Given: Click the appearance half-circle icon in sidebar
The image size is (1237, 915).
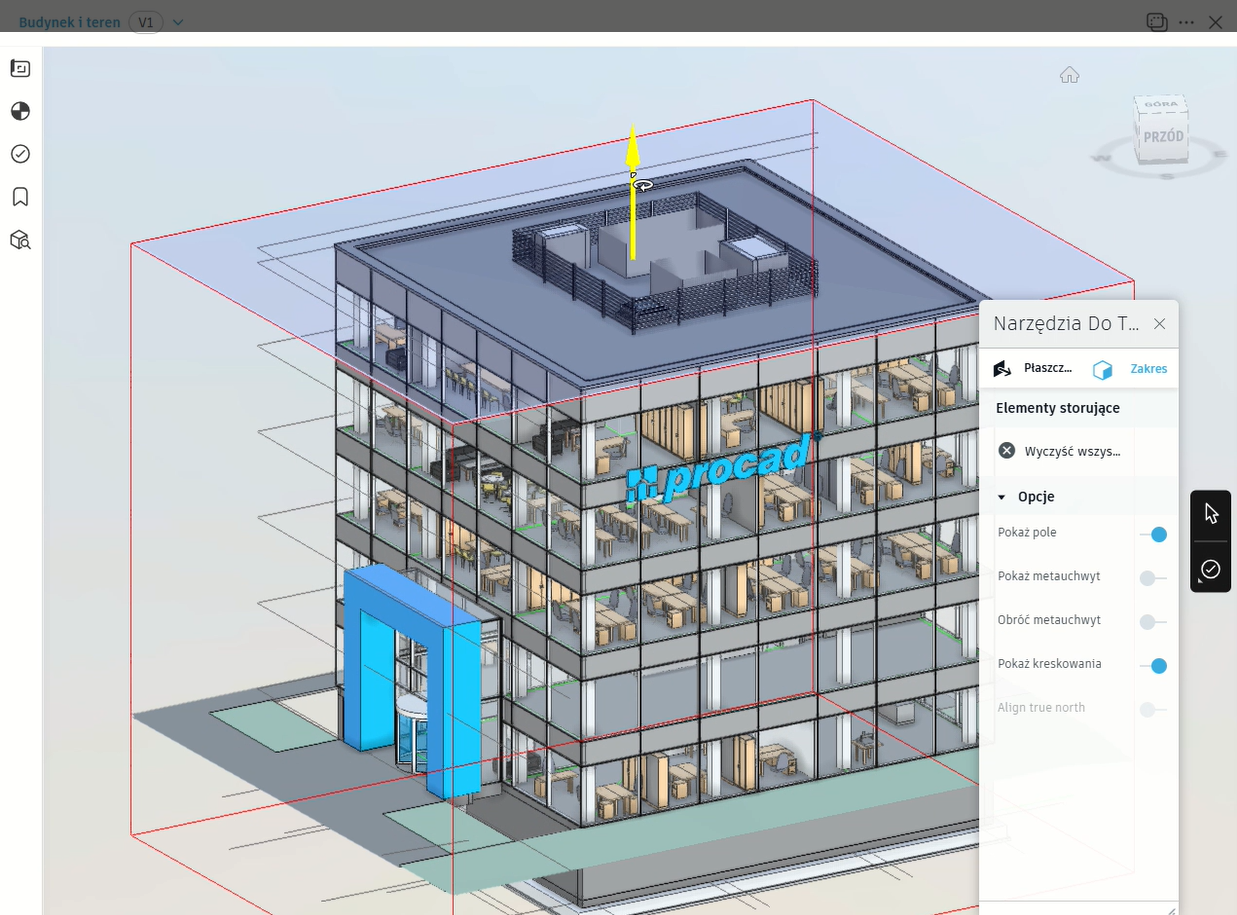Looking at the screenshot, I should 20,111.
